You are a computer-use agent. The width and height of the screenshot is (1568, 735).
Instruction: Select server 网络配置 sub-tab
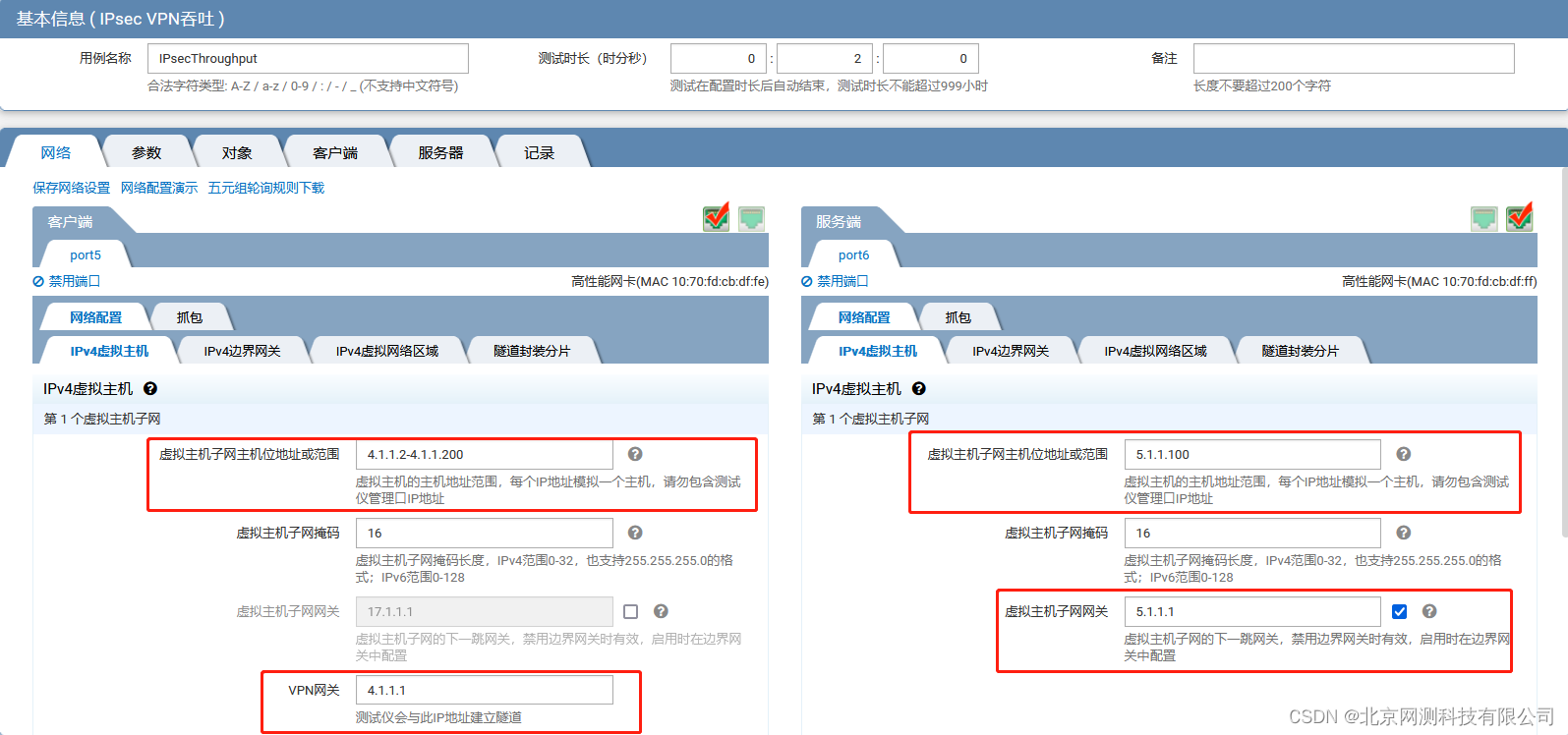pyautogui.click(x=864, y=317)
